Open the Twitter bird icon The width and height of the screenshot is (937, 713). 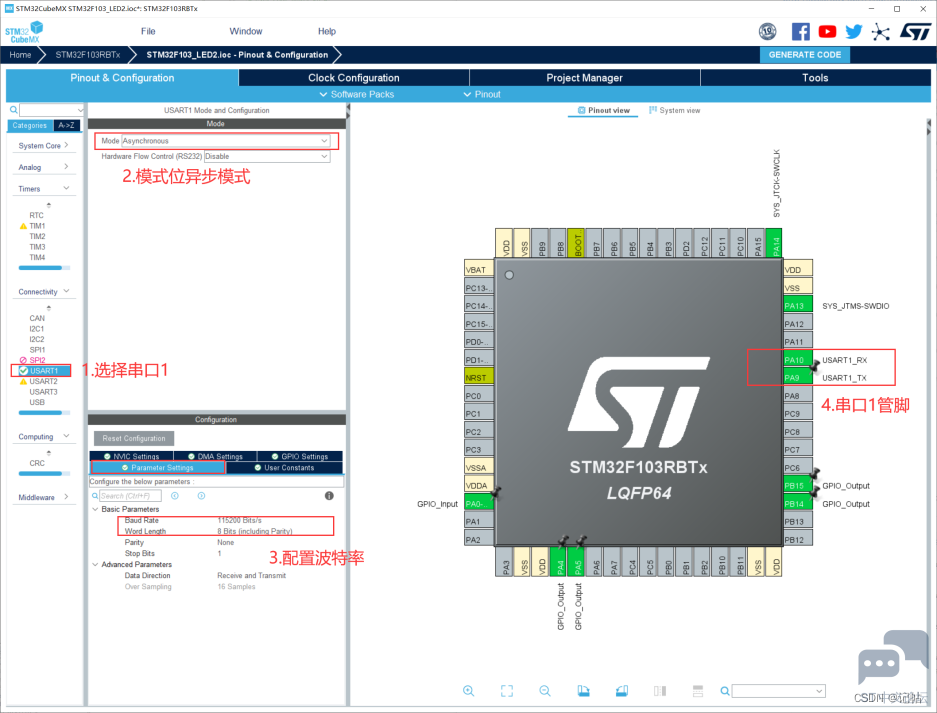coord(854,32)
